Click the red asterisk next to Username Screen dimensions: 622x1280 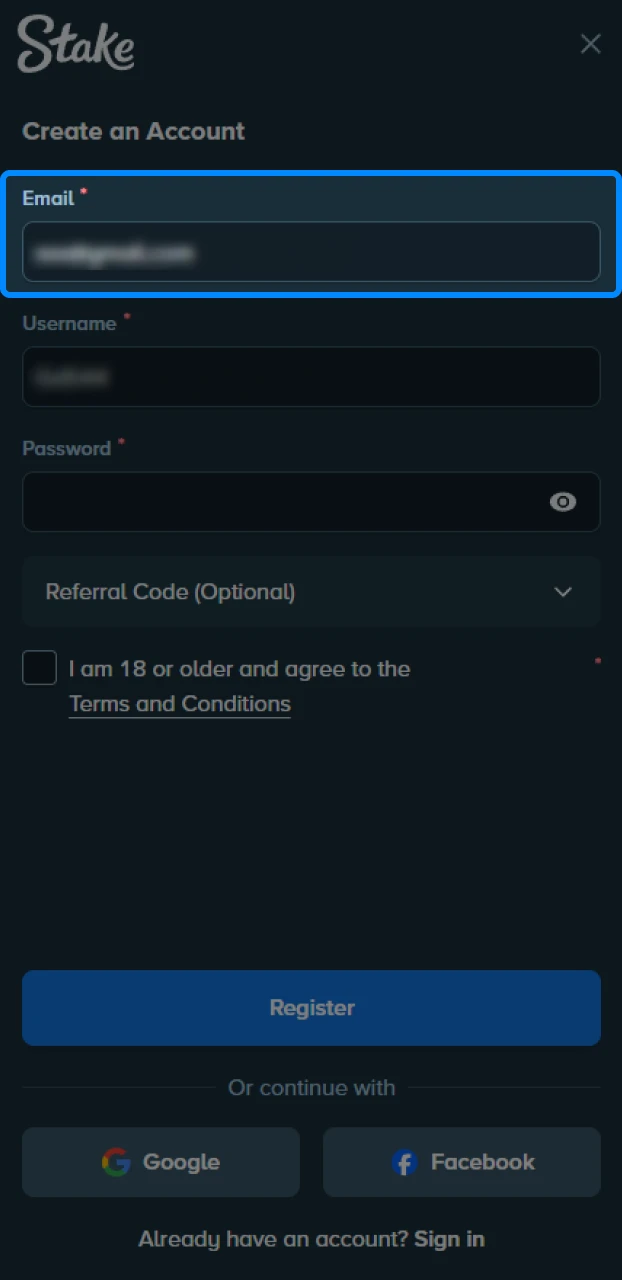coord(127,317)
